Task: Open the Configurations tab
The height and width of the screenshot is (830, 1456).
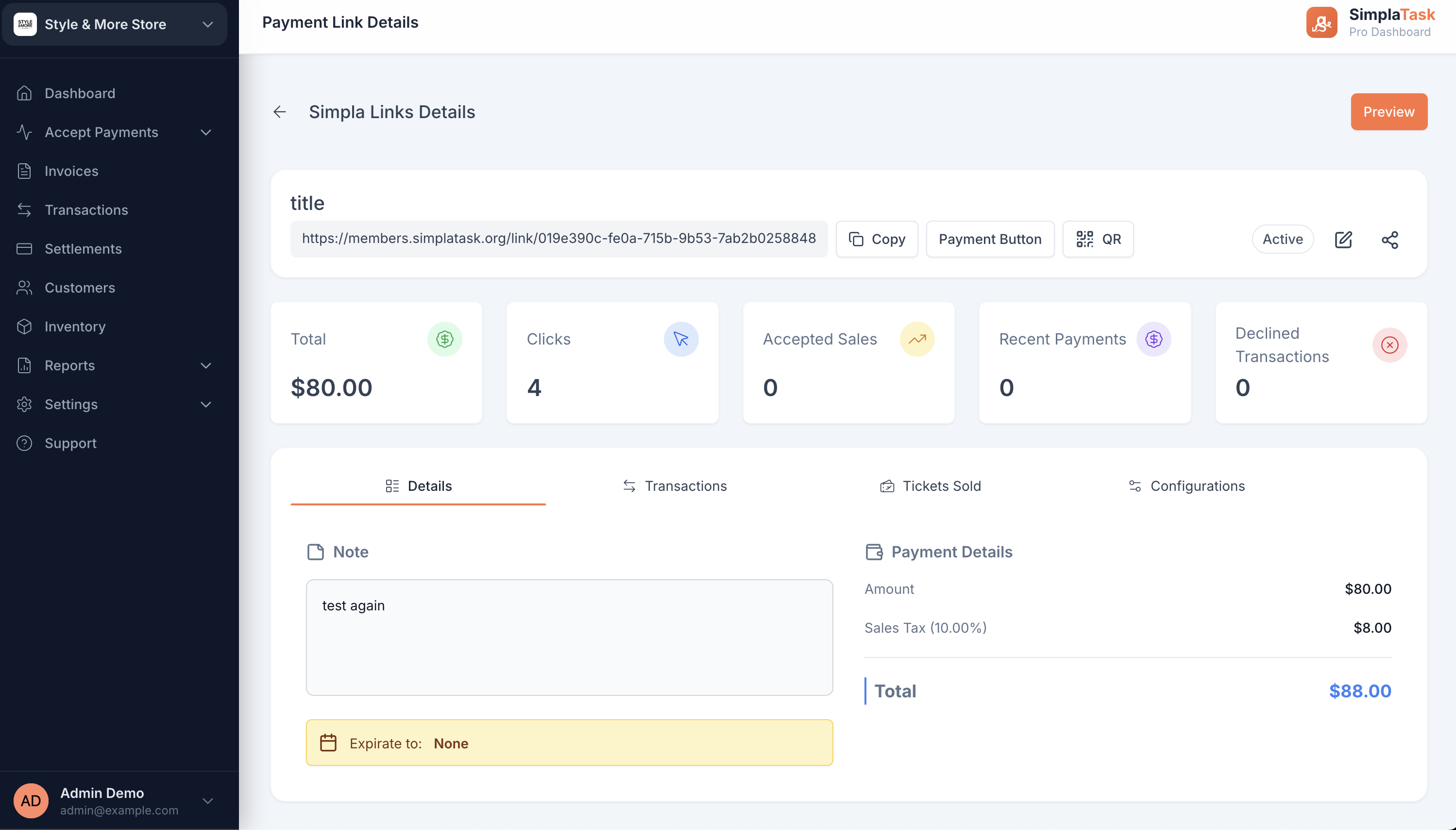Action: tap(1186, 485)
